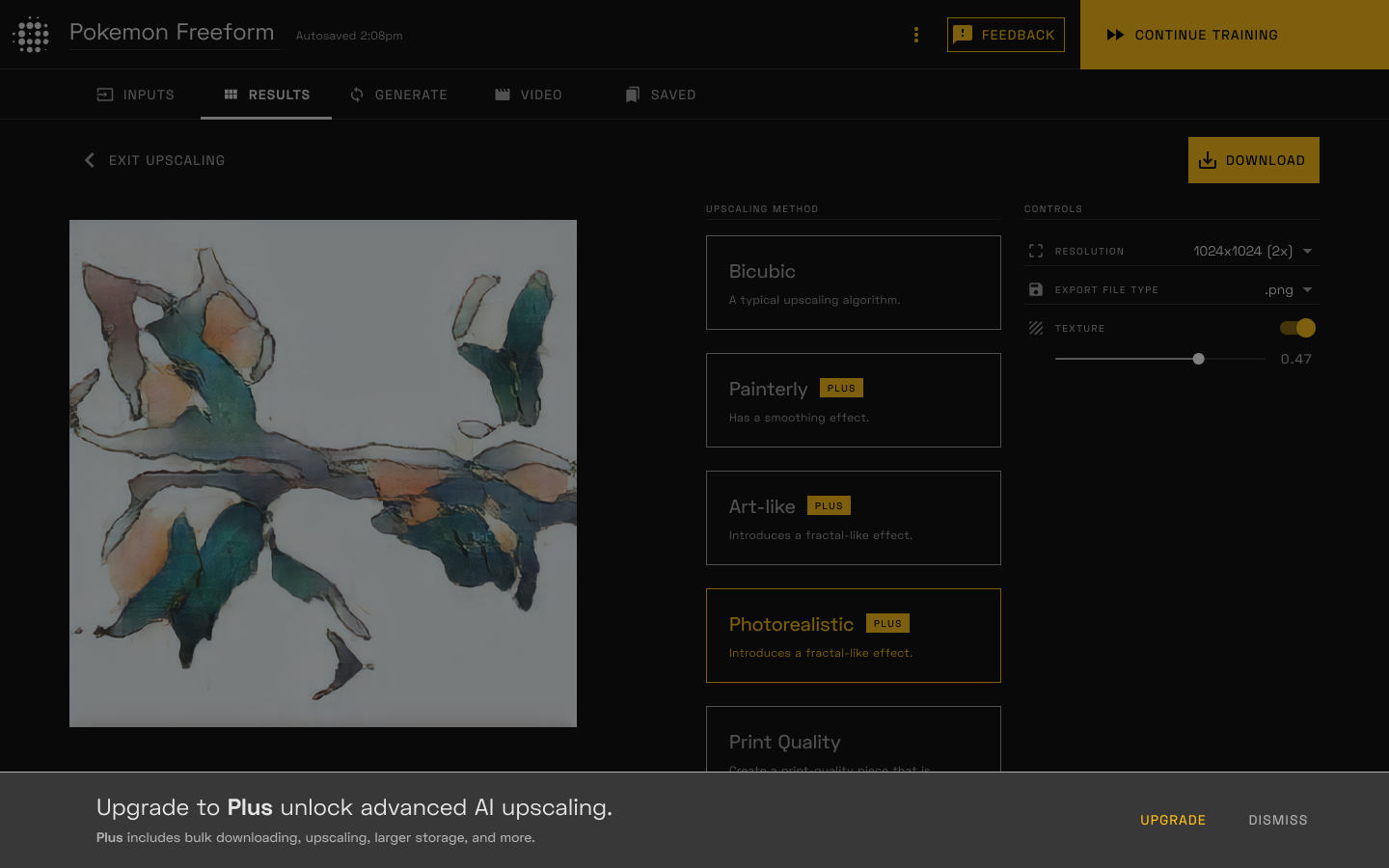Select the Art-like upscaling option
Image resolution: width=1389 pixels, height=868 pixels.
tap(853, 518)
